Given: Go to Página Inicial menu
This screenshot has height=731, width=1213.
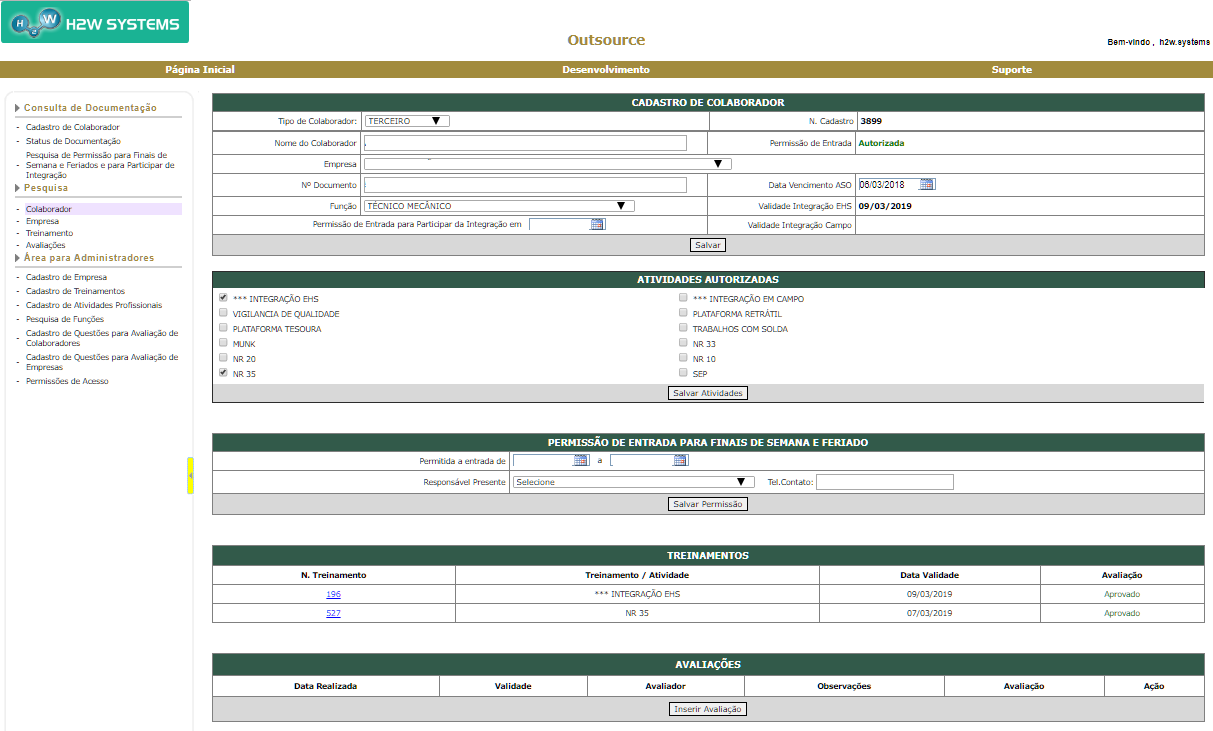Looking at the screenshot, I should 199,70.
